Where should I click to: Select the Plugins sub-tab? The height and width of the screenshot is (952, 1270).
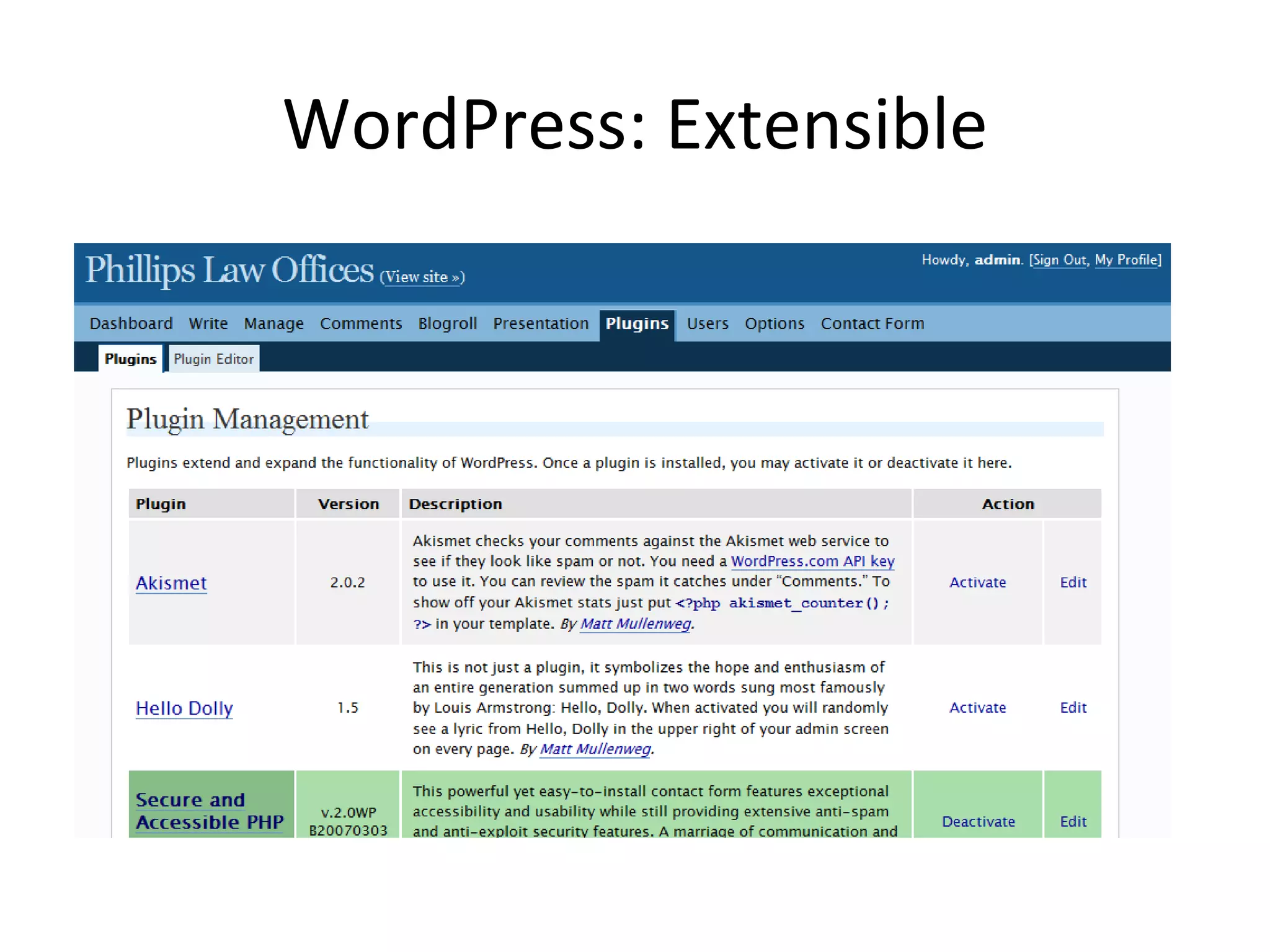pyautogui.click(x=130, y=359)
